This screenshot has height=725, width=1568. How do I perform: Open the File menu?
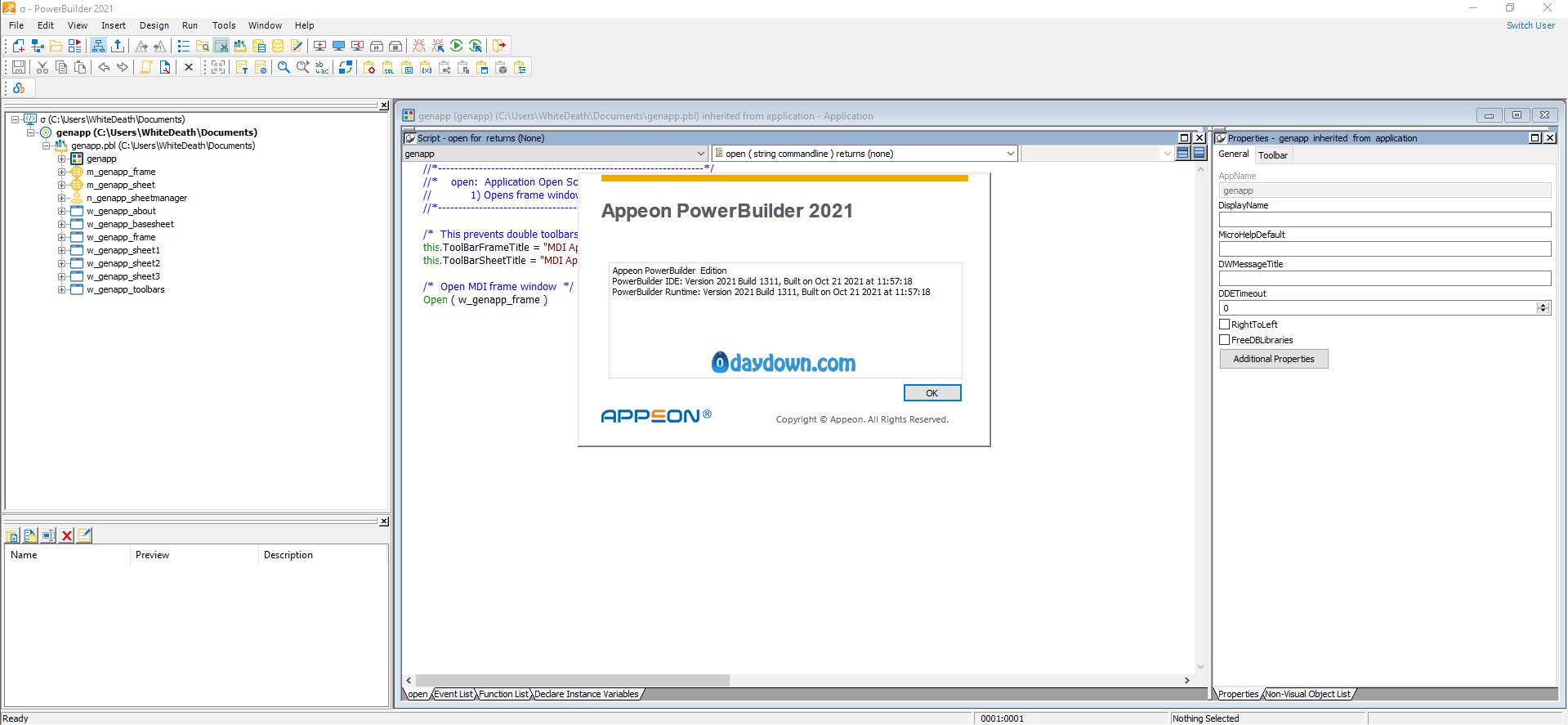click(x=16, y=25)
